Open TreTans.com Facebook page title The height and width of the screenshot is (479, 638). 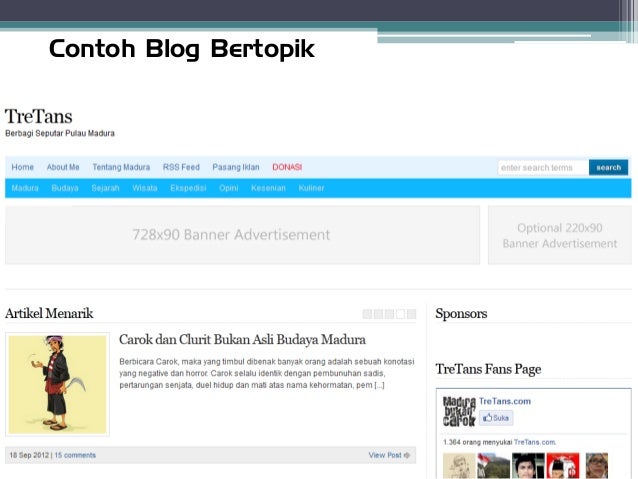[505, 401]
